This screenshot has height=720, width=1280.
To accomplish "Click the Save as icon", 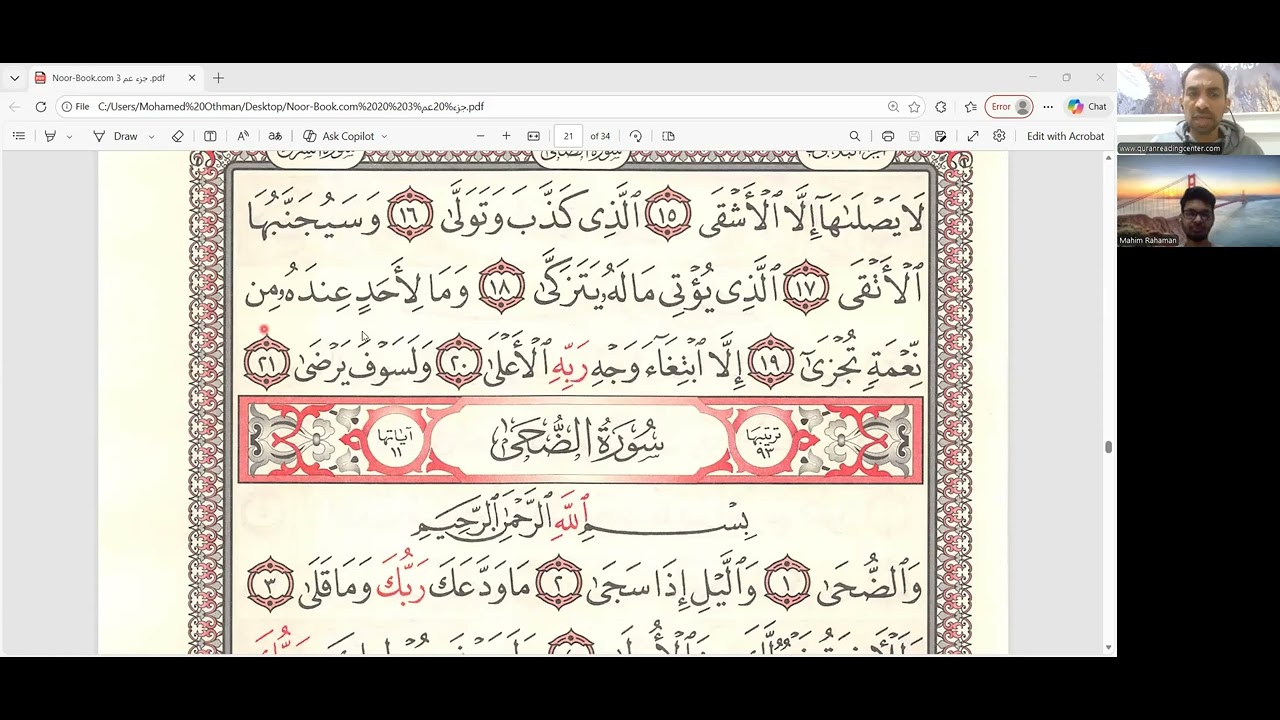I will [x=941, y=136].
